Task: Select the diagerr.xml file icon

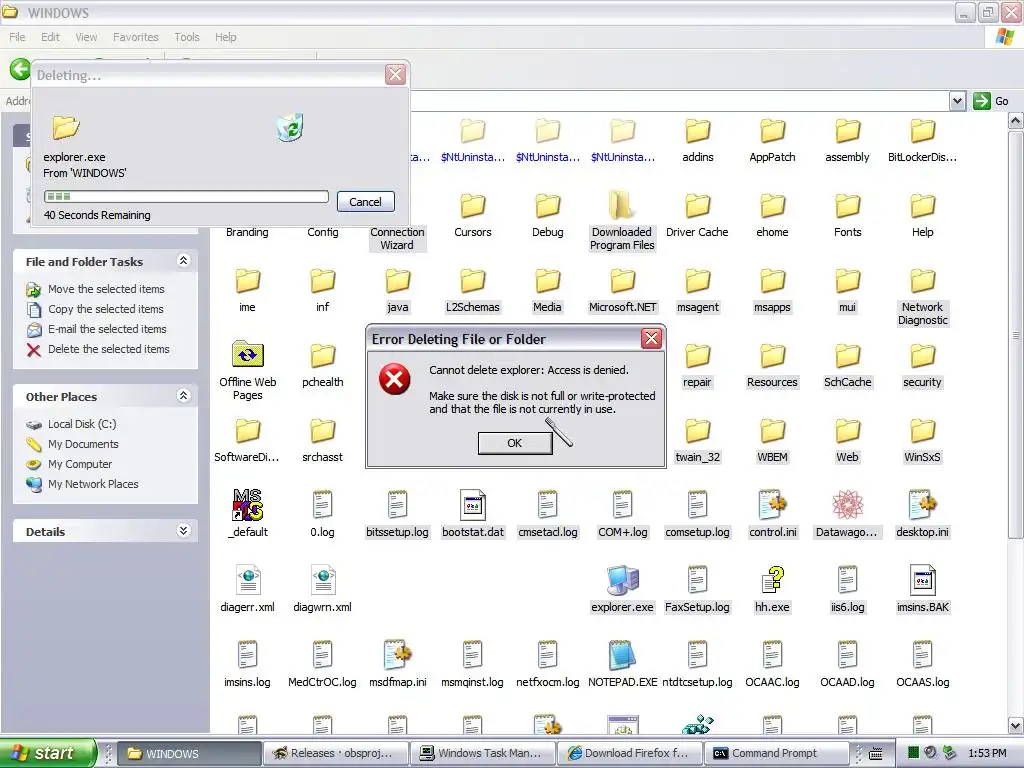Action: tap(248, 580)
